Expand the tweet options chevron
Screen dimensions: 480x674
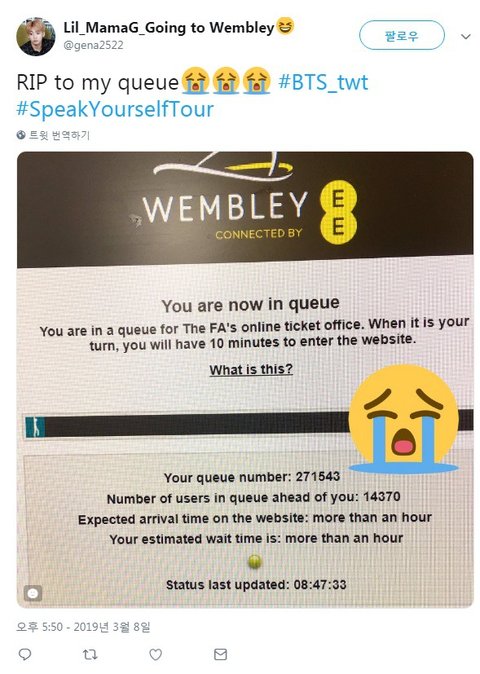tap(466, 37)
